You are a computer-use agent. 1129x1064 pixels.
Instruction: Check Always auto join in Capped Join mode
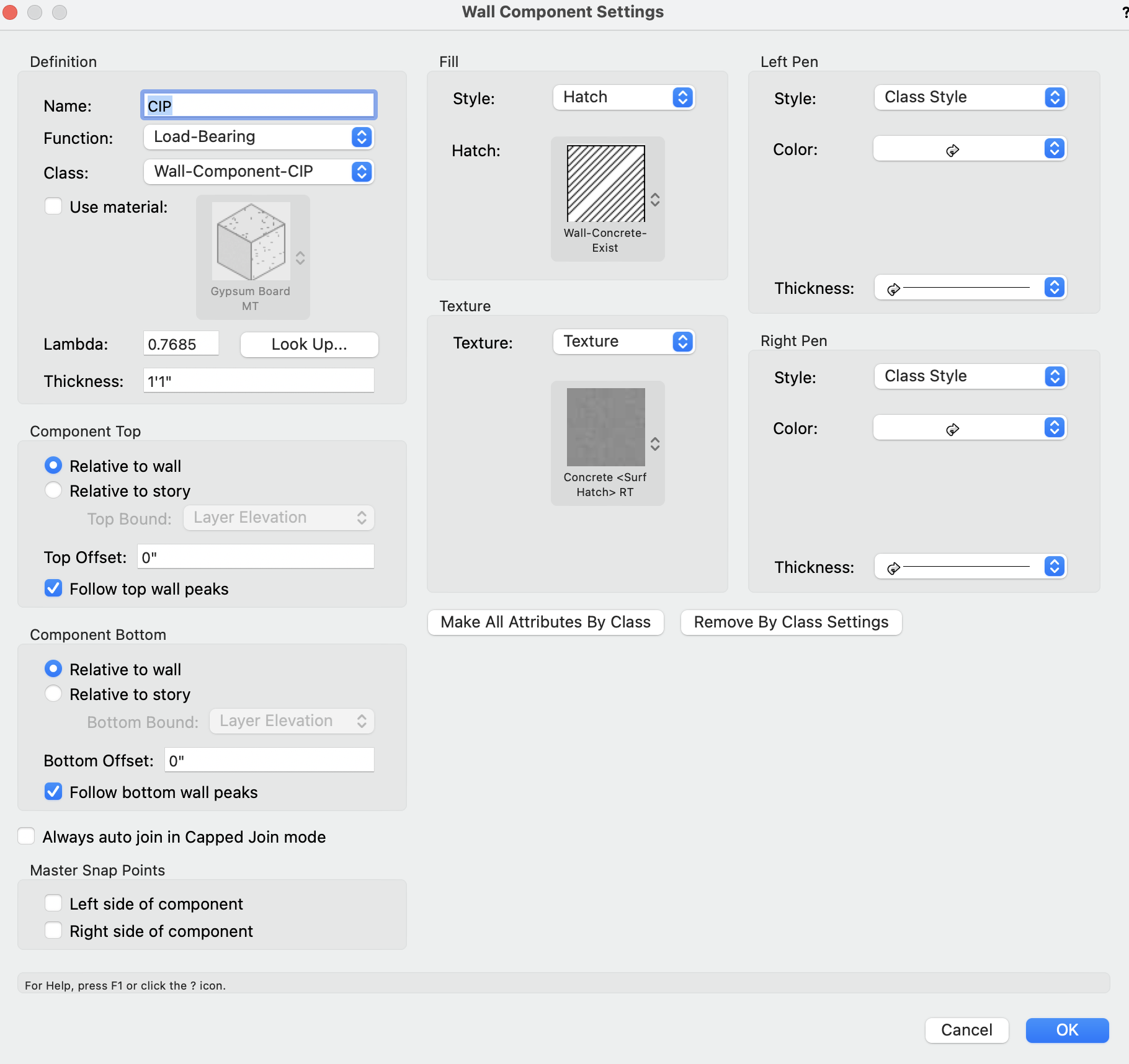click(x=26, y=836)
